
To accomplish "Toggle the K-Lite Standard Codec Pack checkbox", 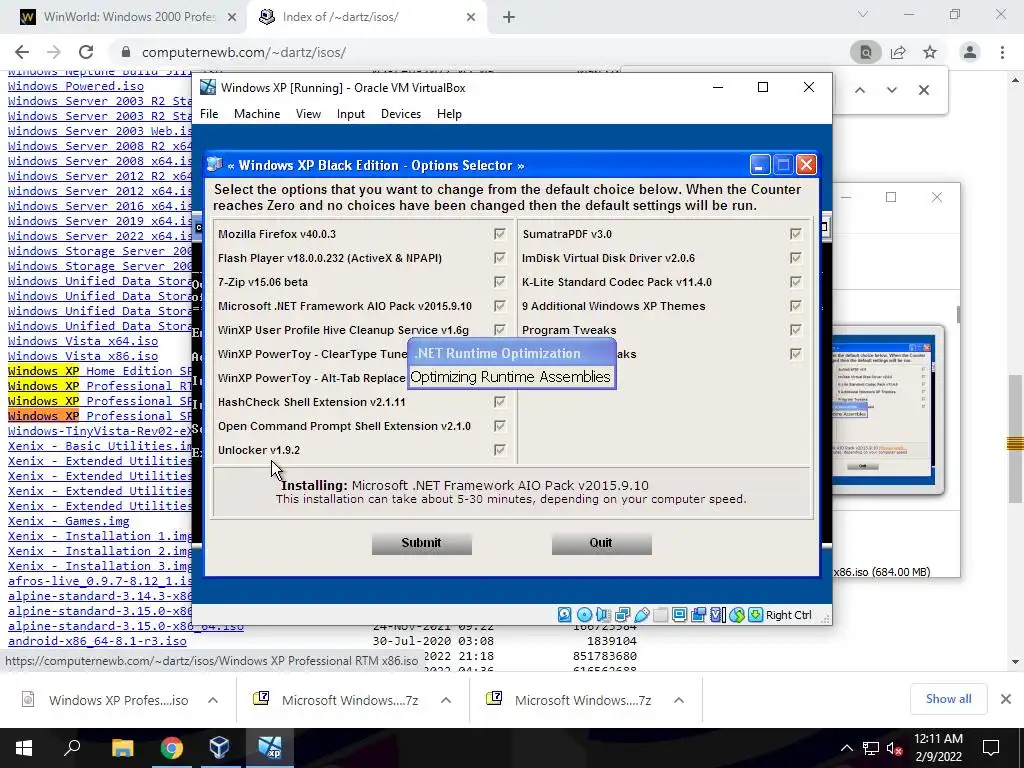I will (795, 282).
